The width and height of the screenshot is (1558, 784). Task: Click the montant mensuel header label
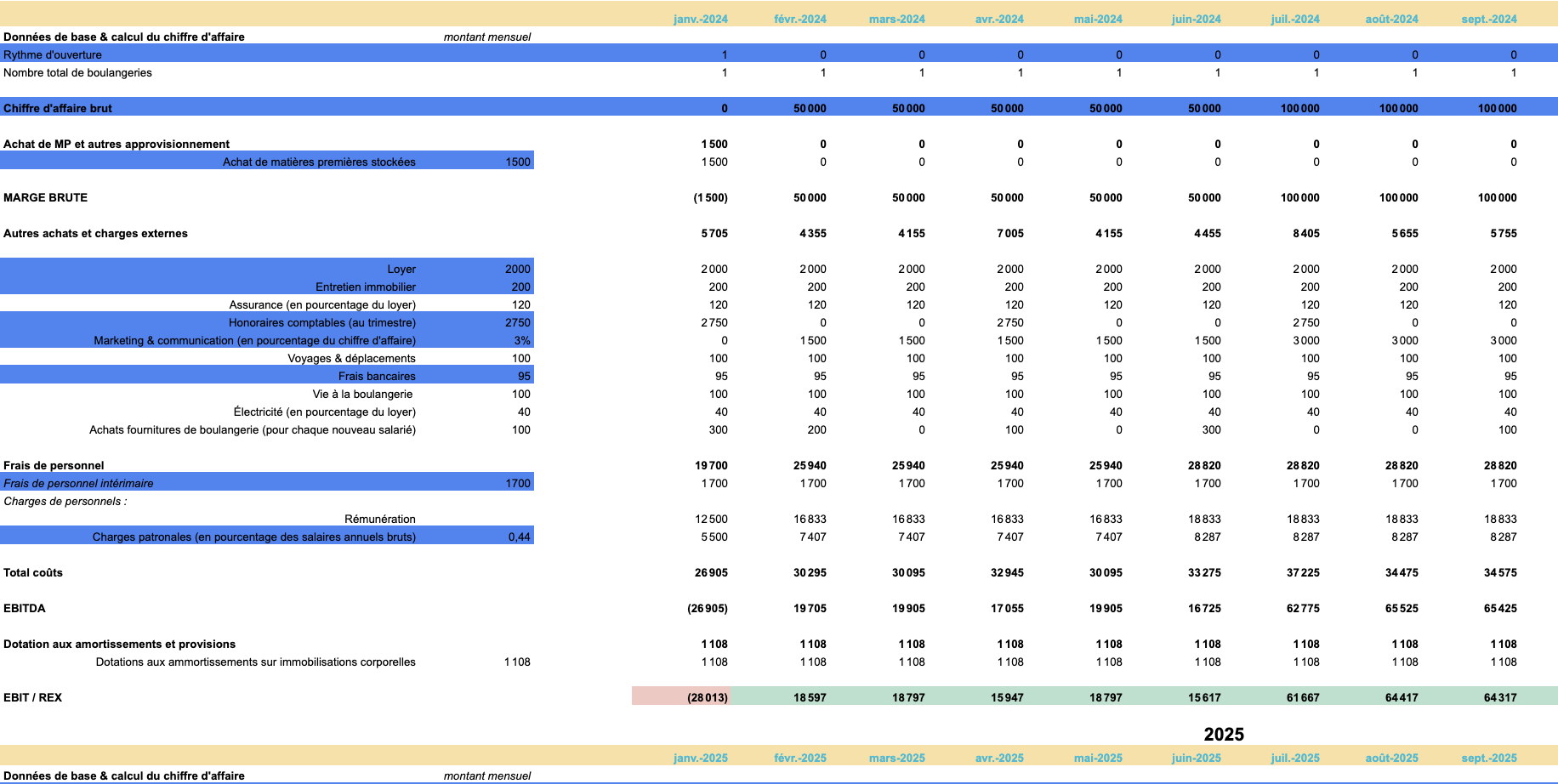pos(487,37)
